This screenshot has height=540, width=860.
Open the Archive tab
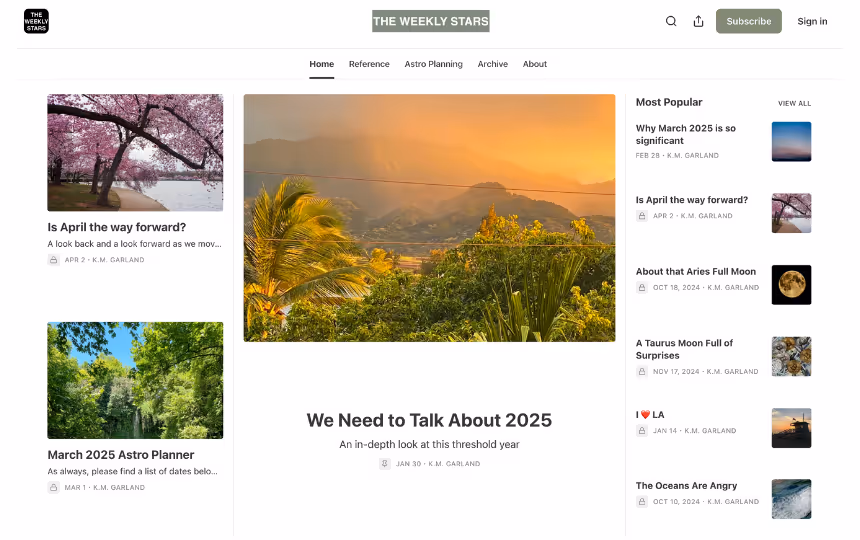click(x=493, y=64)
